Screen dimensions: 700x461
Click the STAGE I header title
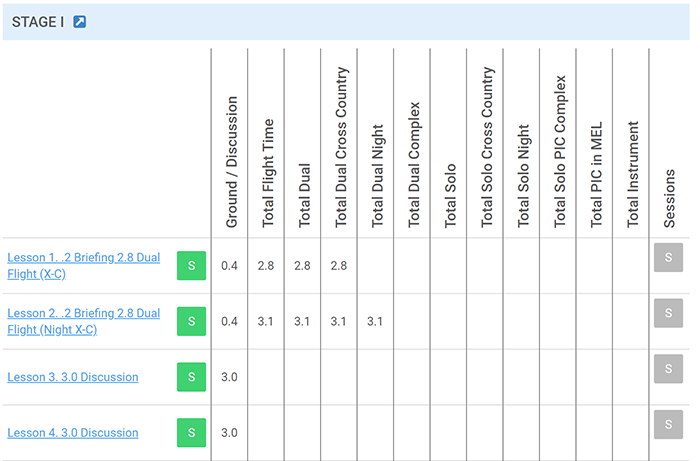pos(38,22)
